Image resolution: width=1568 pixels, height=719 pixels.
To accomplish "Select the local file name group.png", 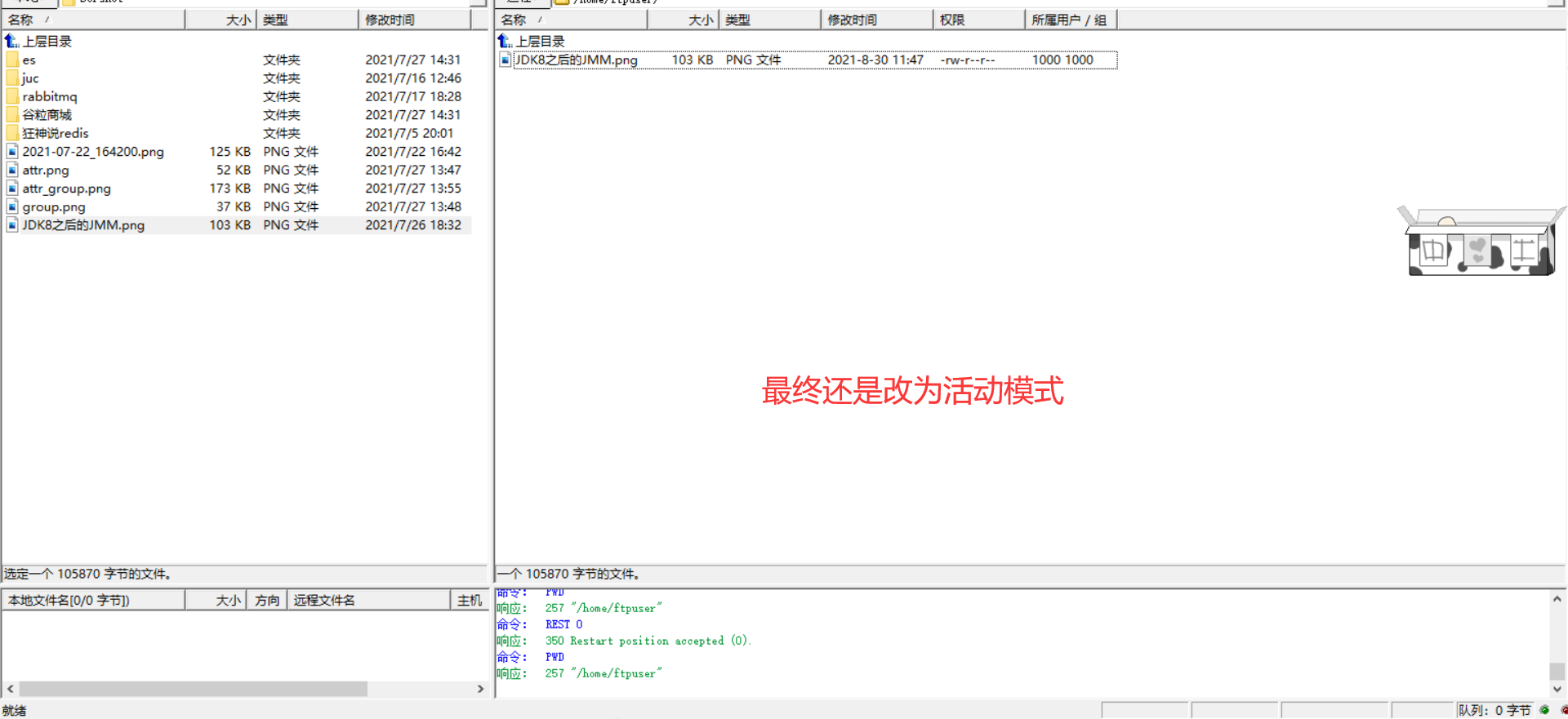I will coord(54,206).
